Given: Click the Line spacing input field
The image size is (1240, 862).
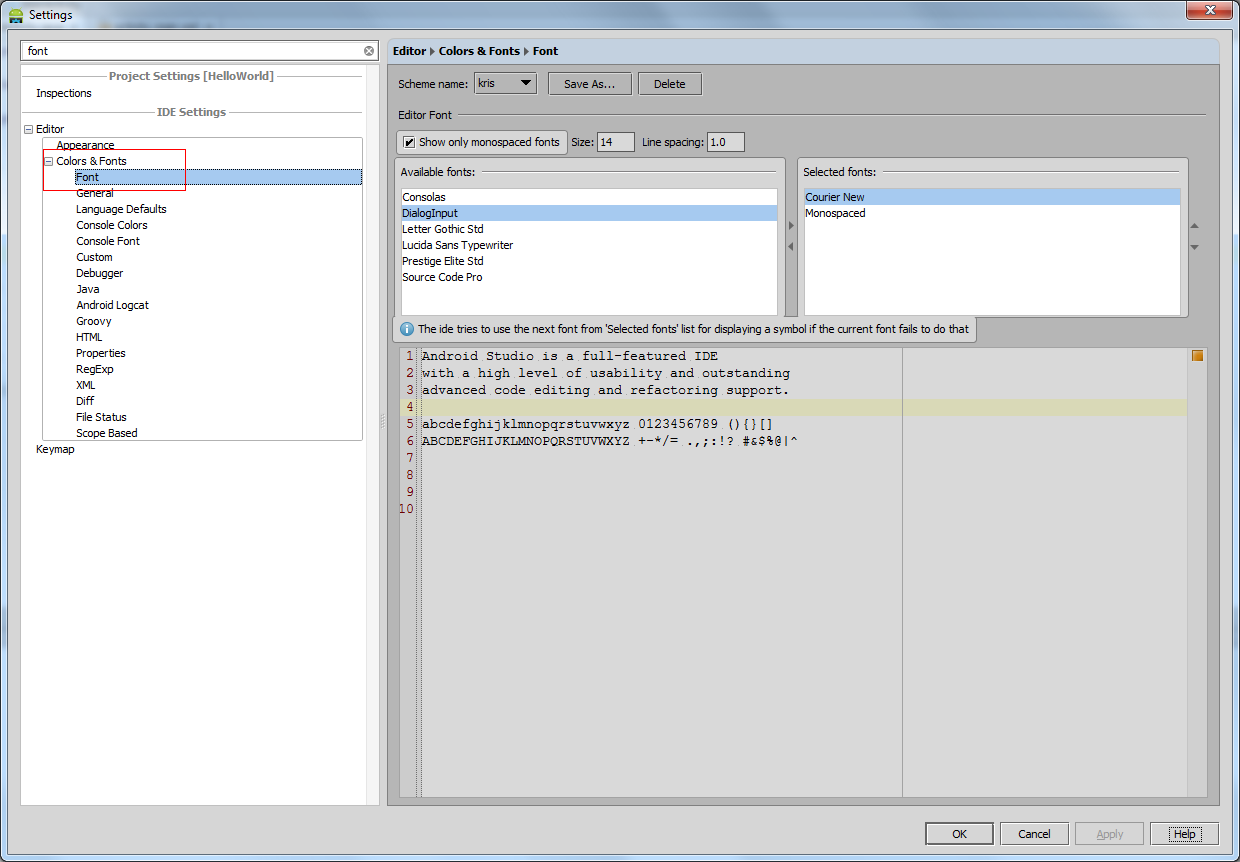Looking at the screenshot, I should 725,142.
